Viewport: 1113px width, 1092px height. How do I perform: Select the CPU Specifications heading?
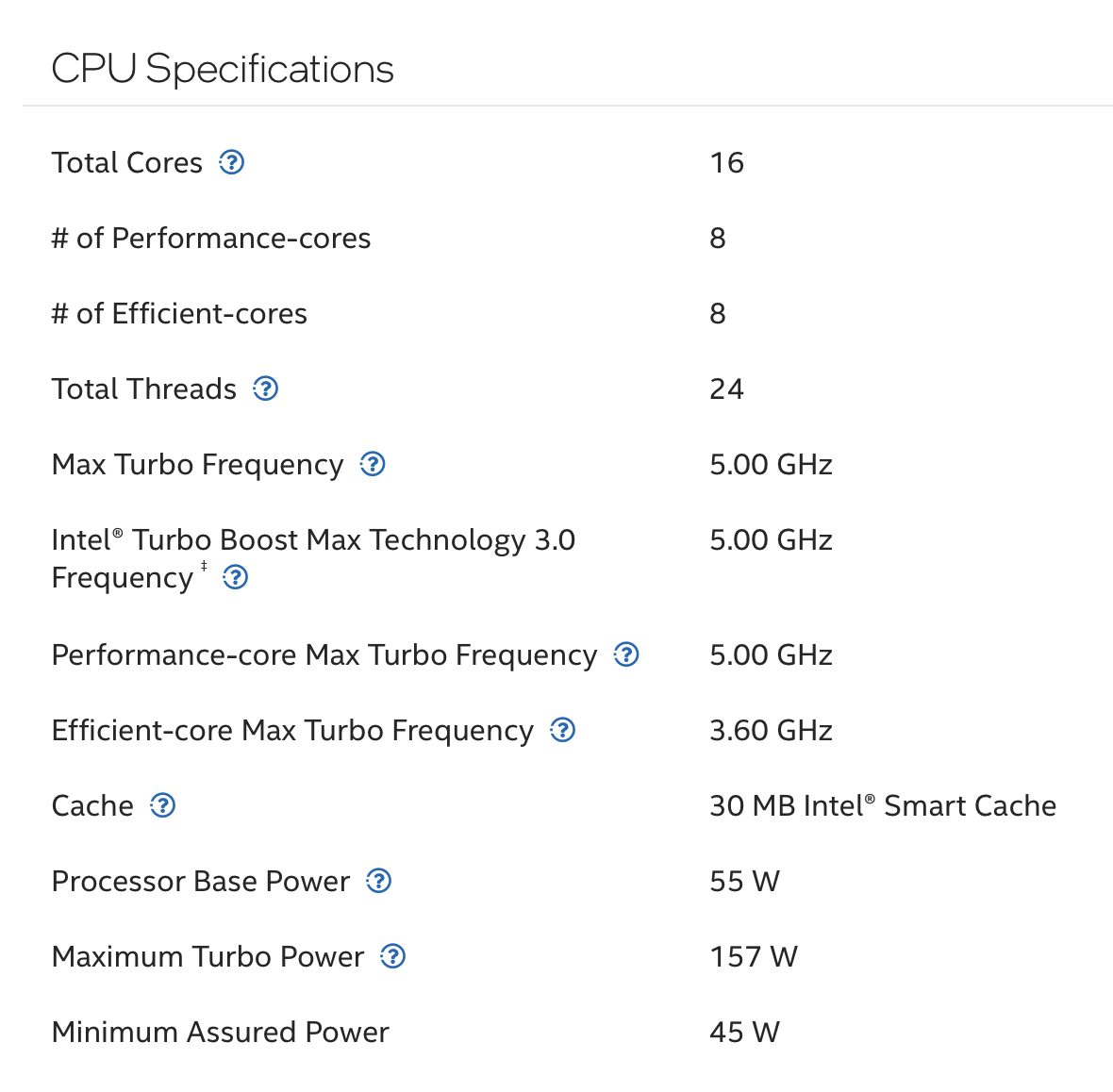point(223,70)
